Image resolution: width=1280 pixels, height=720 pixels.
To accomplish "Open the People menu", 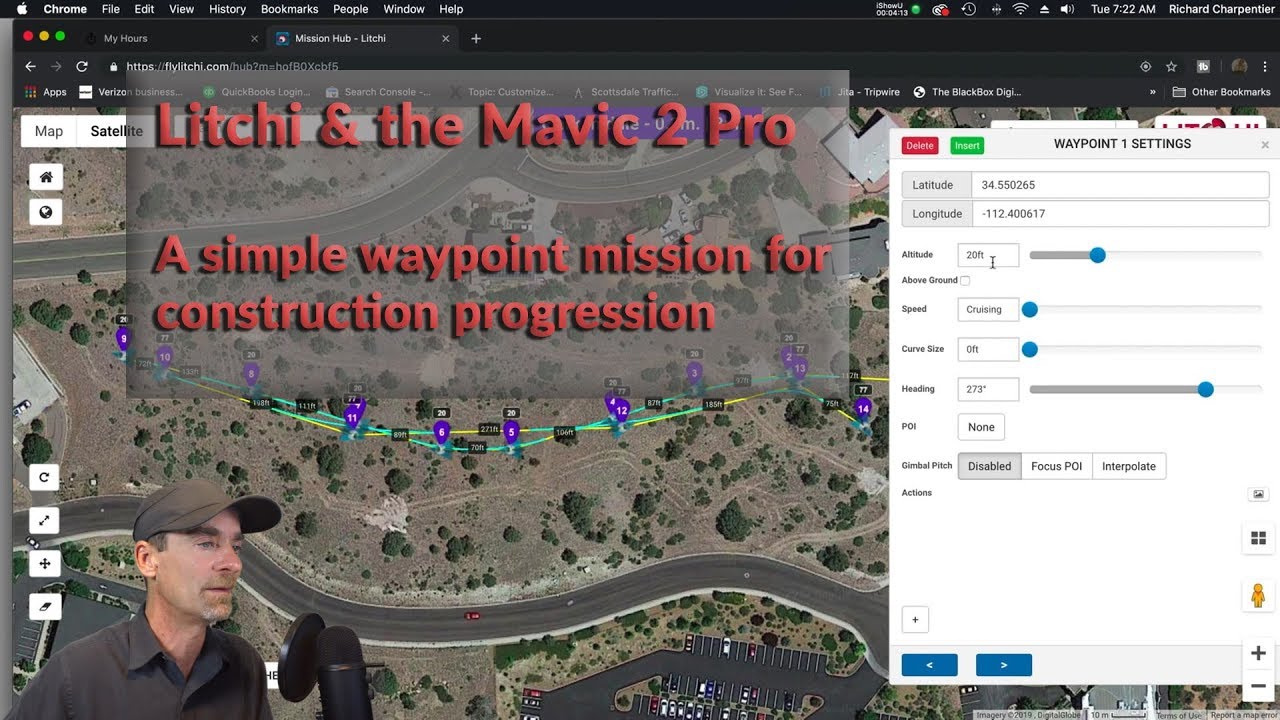I will pos(350,9).
